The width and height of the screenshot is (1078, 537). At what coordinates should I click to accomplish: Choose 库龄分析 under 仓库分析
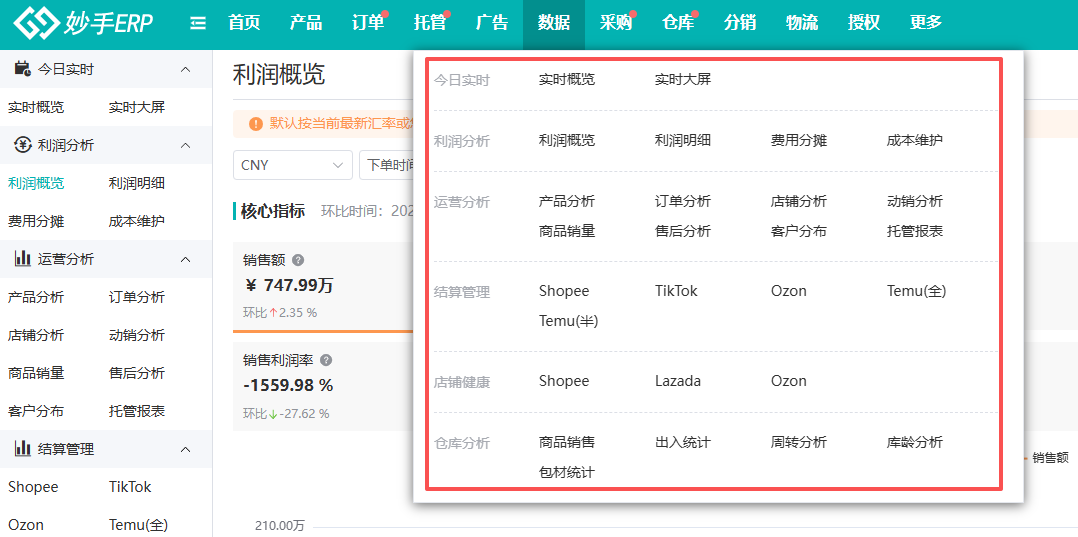(x=914, y=442)
